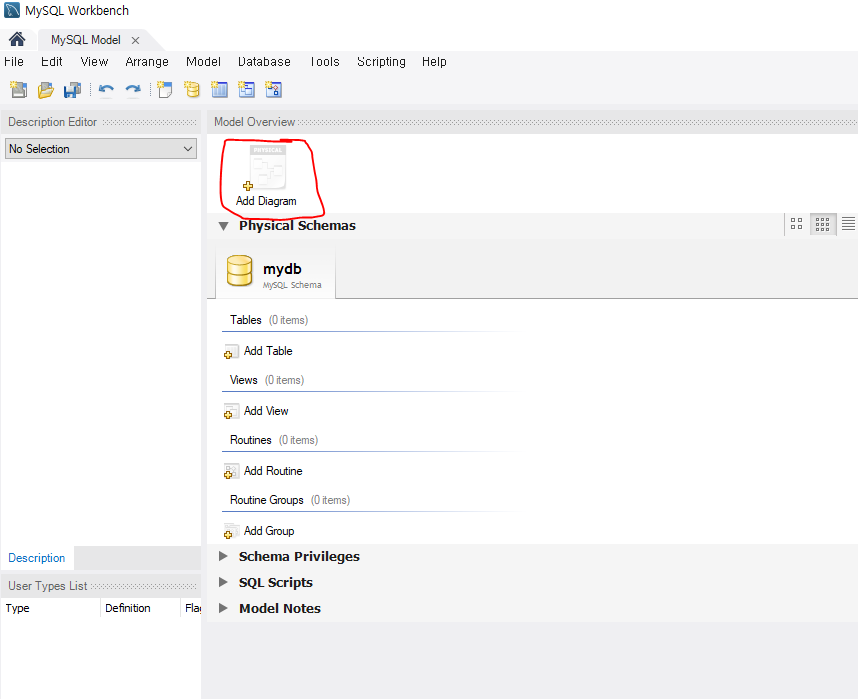This screenshot has height=699, width=858.
Task: Expand the SQL Scripts section
Action: 223,582
